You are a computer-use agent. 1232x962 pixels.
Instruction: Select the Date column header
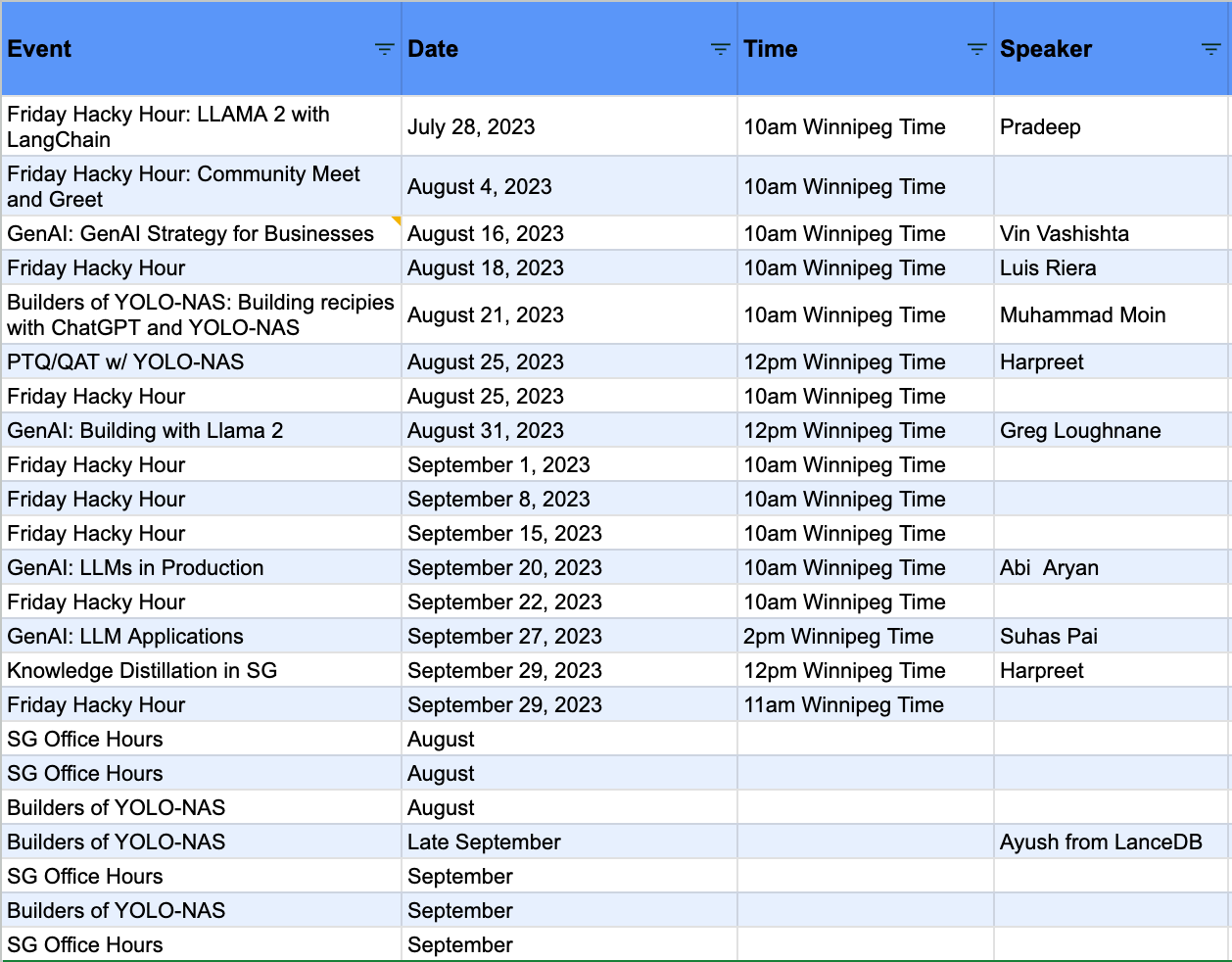[x=570, y=49]
